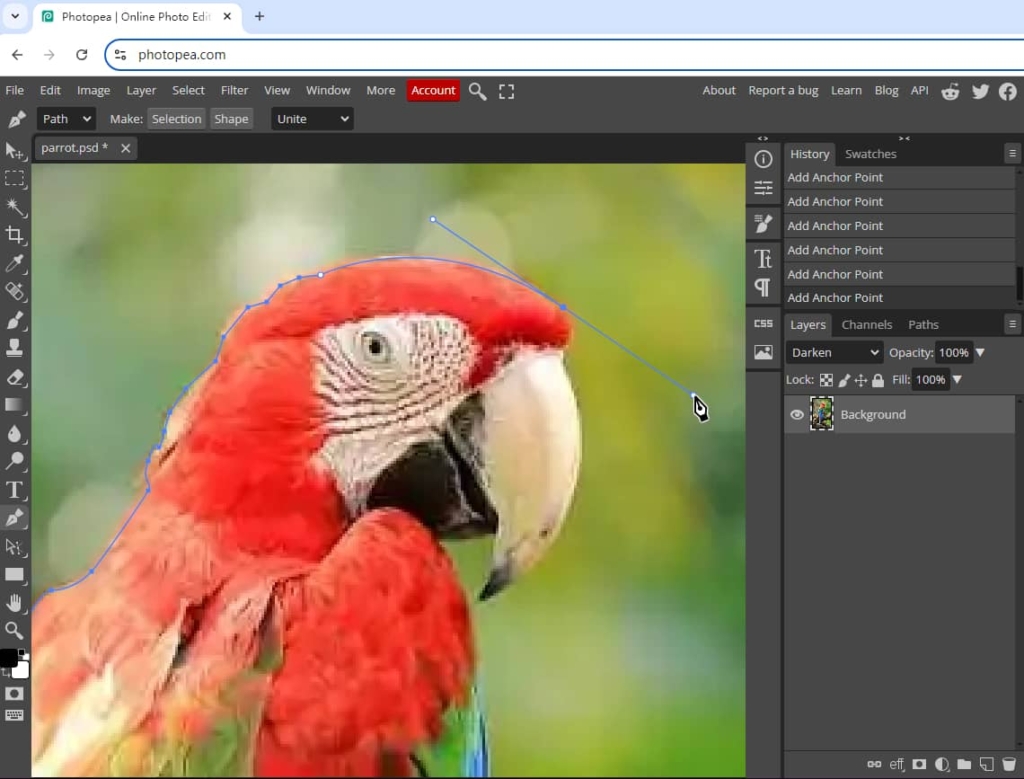The height and width of the screenshot is (779, 1024).
Task: Hide the Background layer visibility eye
Action: [x=796, y=414]
